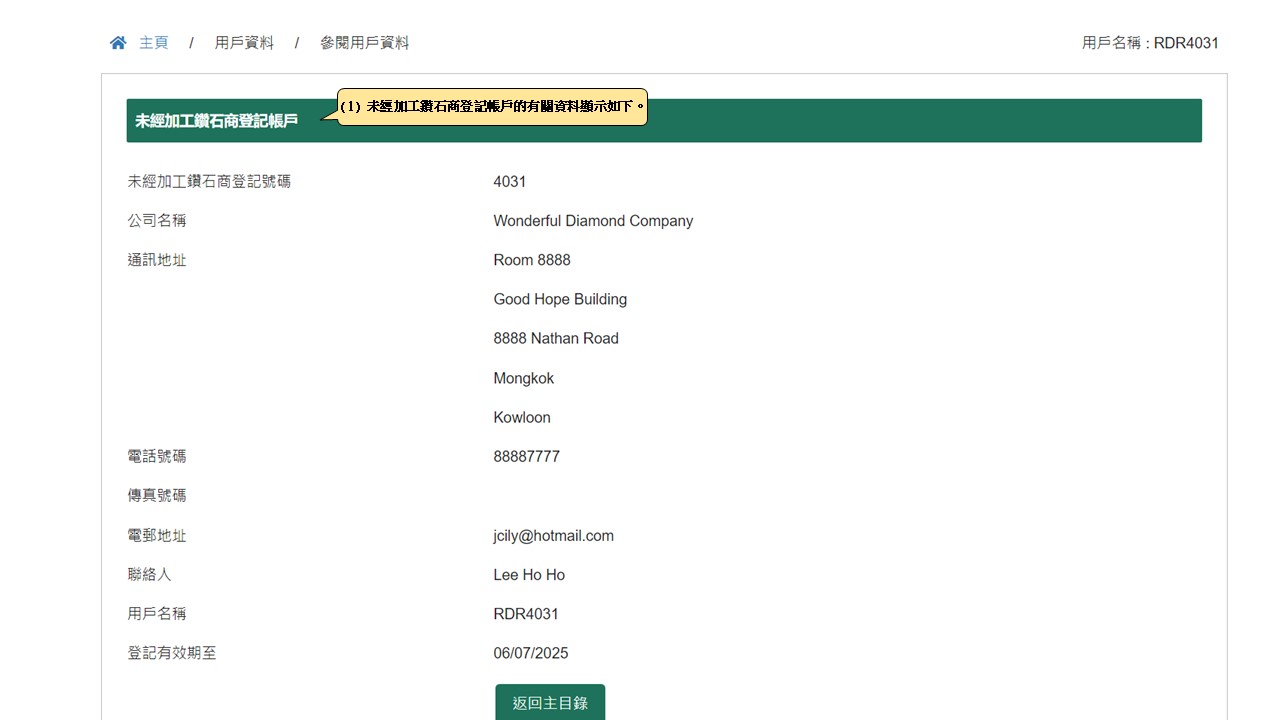Select registration number value 4031
Viewport: 1280px width, 720px height.
(x=509, y=182)
